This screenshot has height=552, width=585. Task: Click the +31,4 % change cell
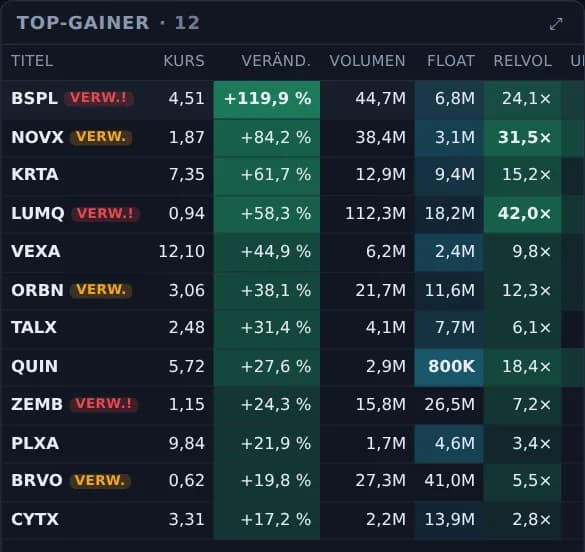click(267, 328)
